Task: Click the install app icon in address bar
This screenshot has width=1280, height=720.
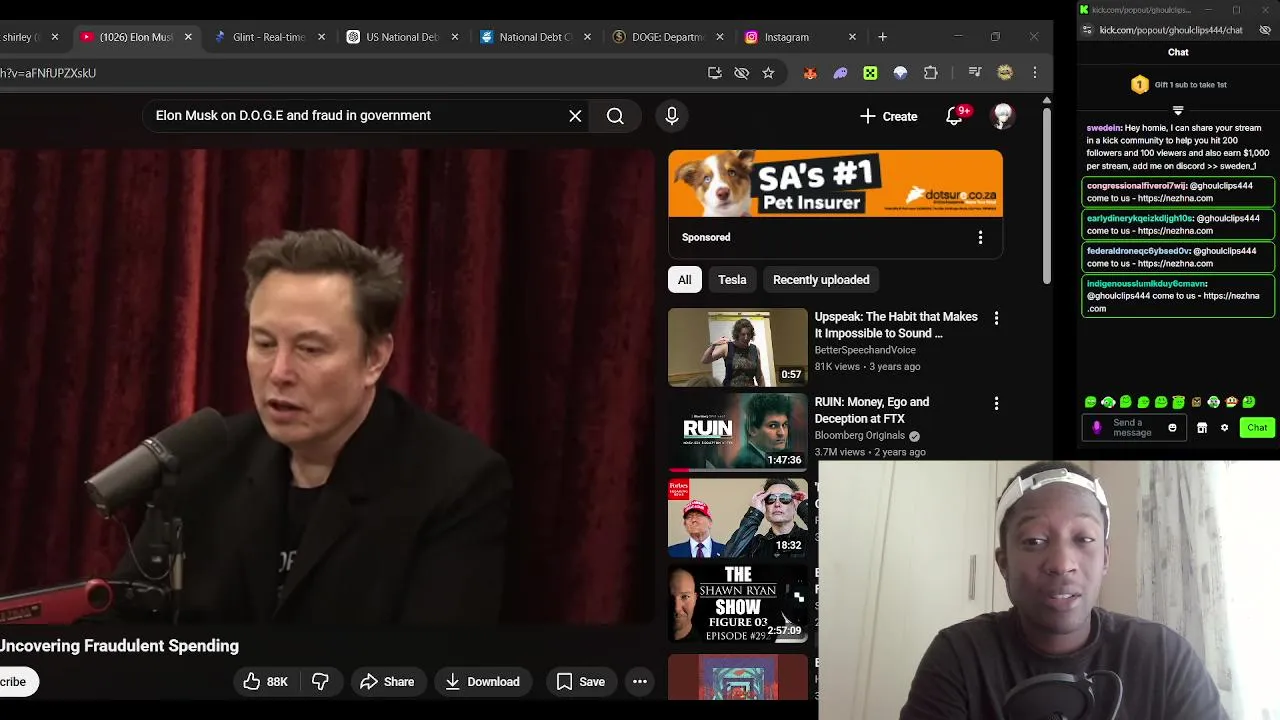Action: pyautogui.click(x=714, y=73)
